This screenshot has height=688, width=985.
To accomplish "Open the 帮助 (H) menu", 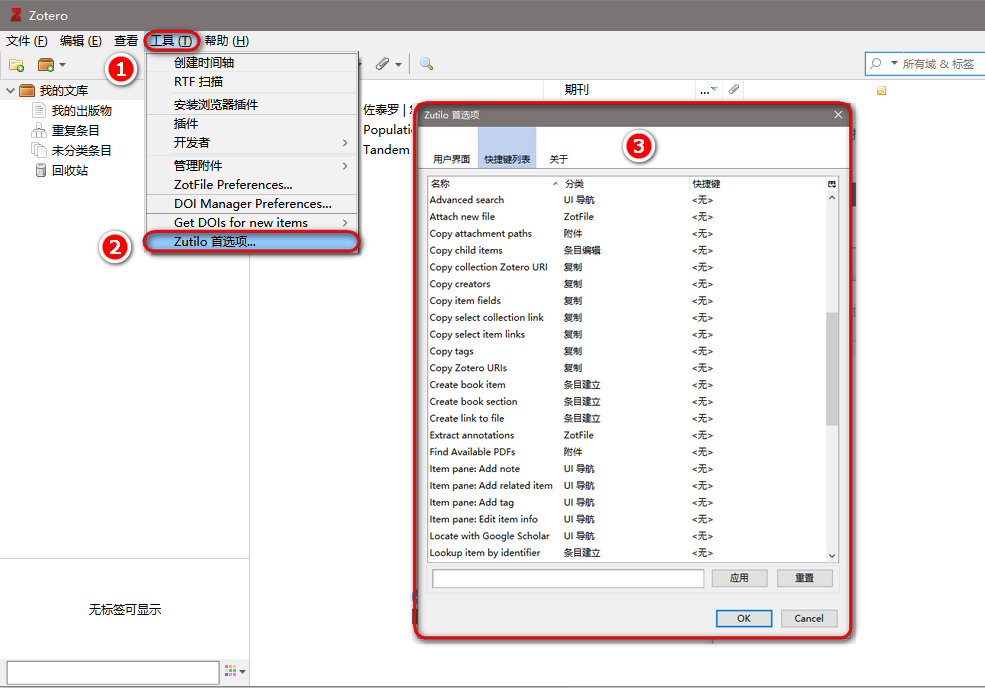I will tap(227, 41).
